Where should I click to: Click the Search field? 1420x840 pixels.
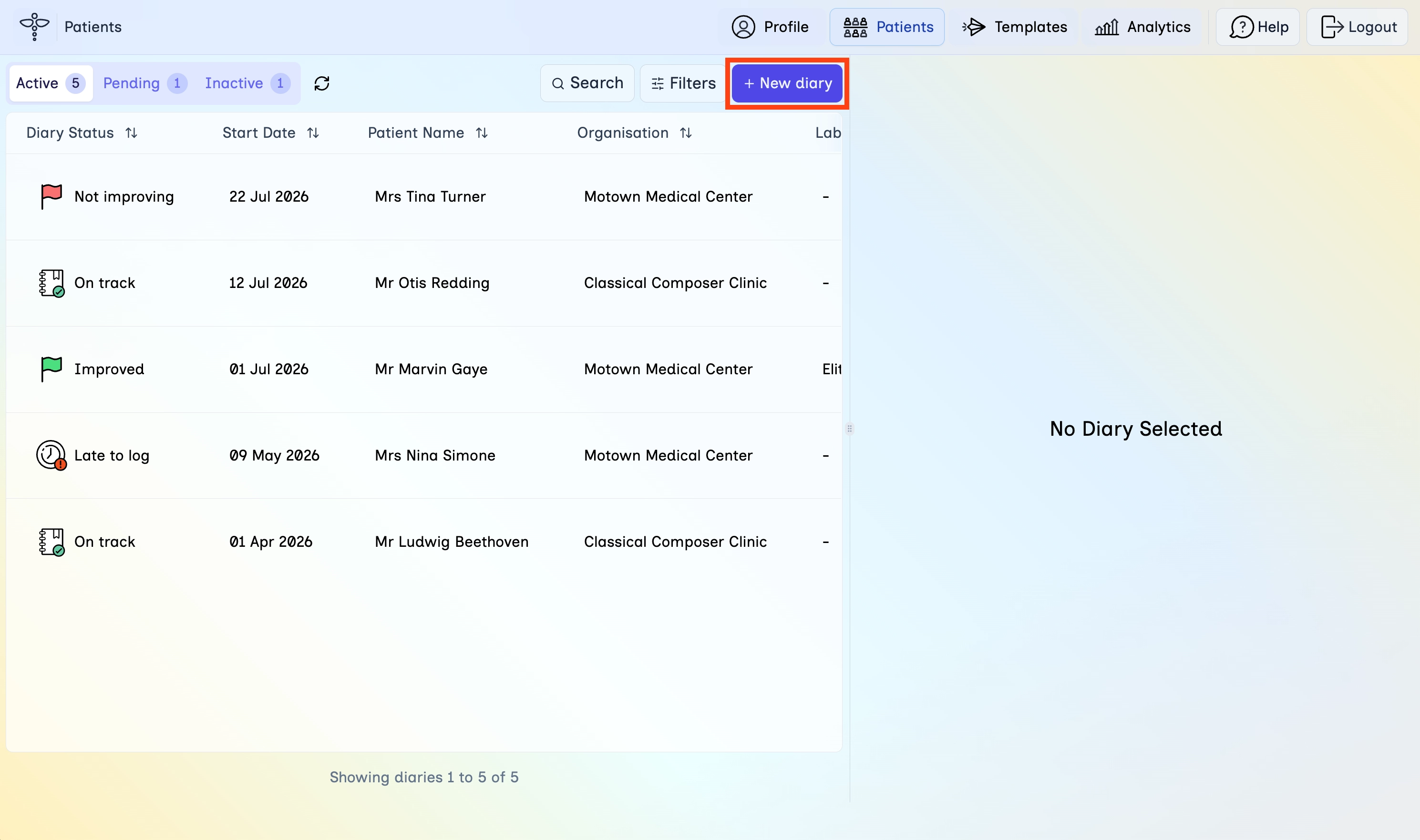coord(587,83)
